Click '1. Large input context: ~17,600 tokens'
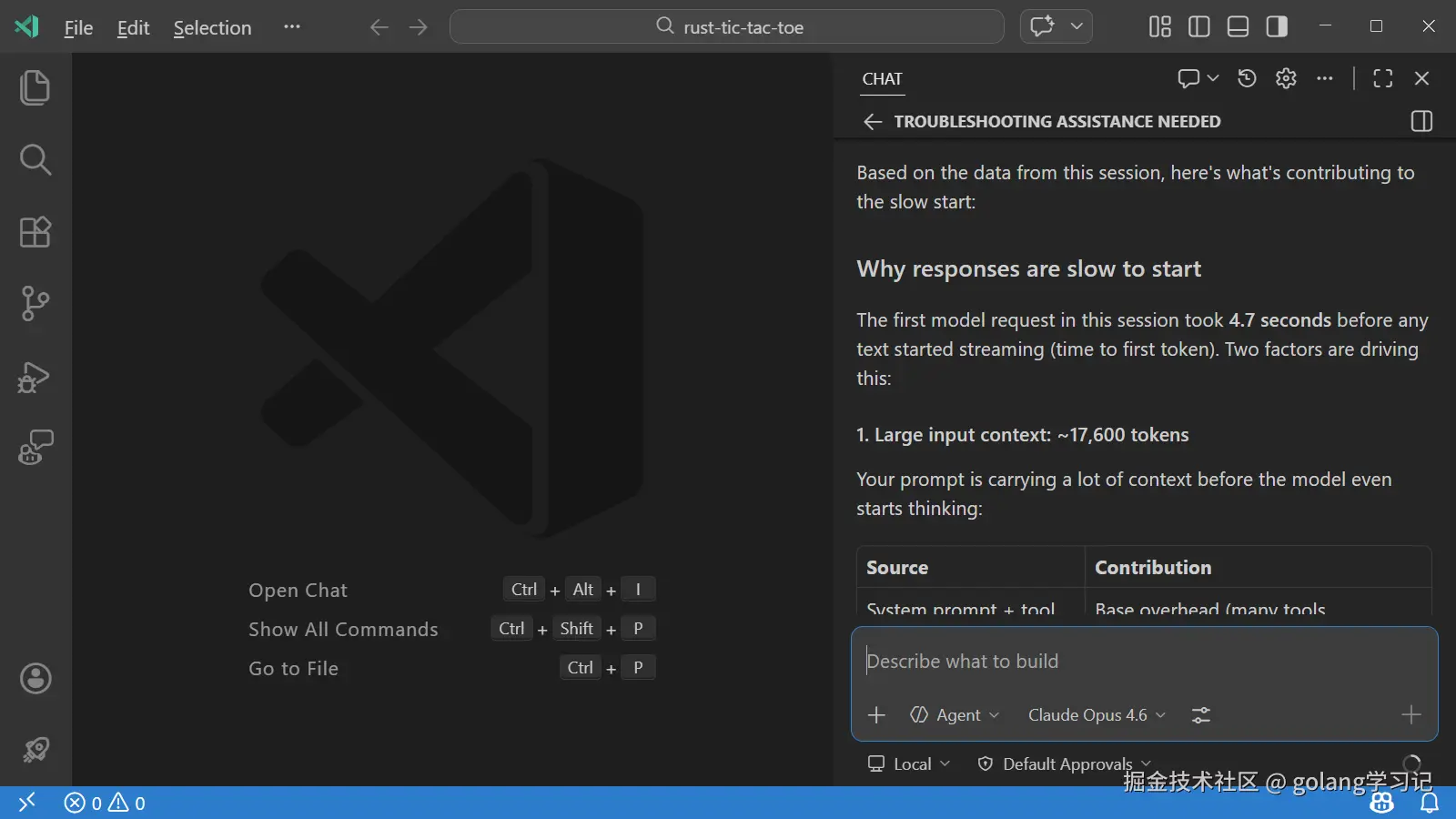Viewport: 1456px width, 819px height. 1023,435
